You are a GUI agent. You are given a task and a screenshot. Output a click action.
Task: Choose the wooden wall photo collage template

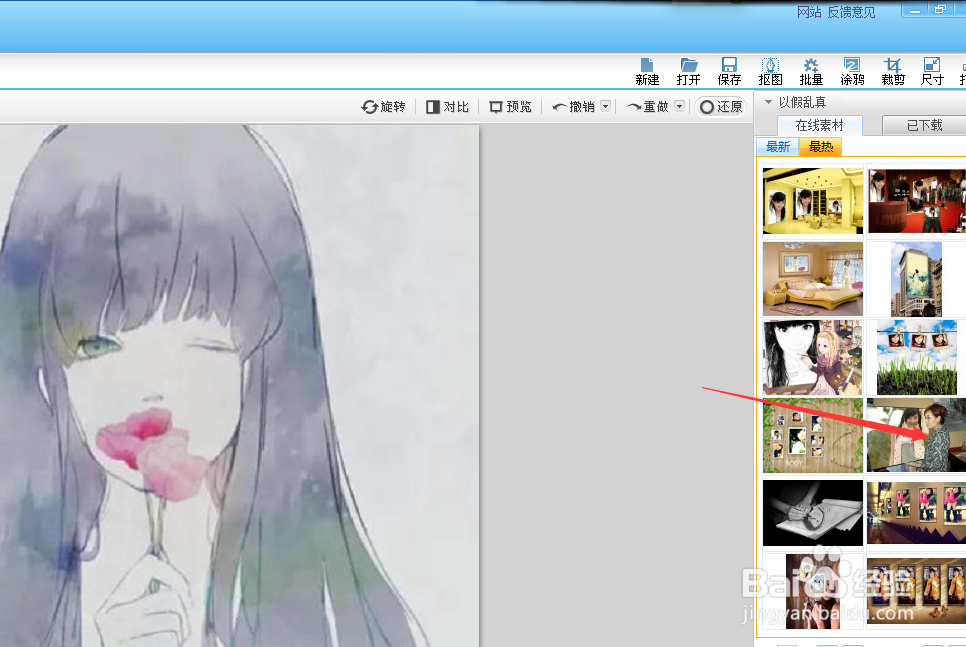coord(813,436)
